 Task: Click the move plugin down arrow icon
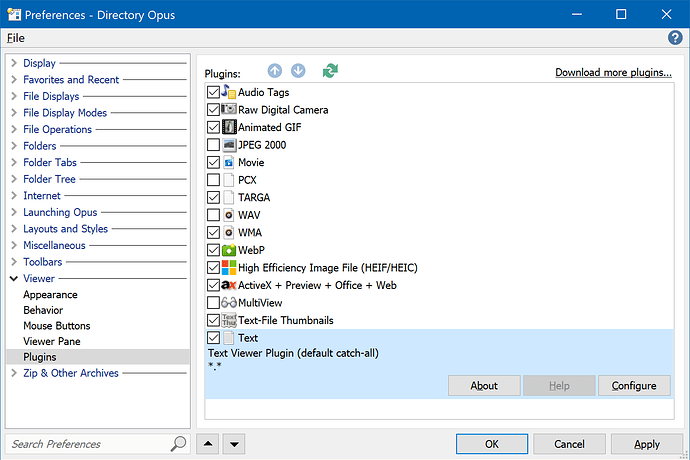coord(298,71)
